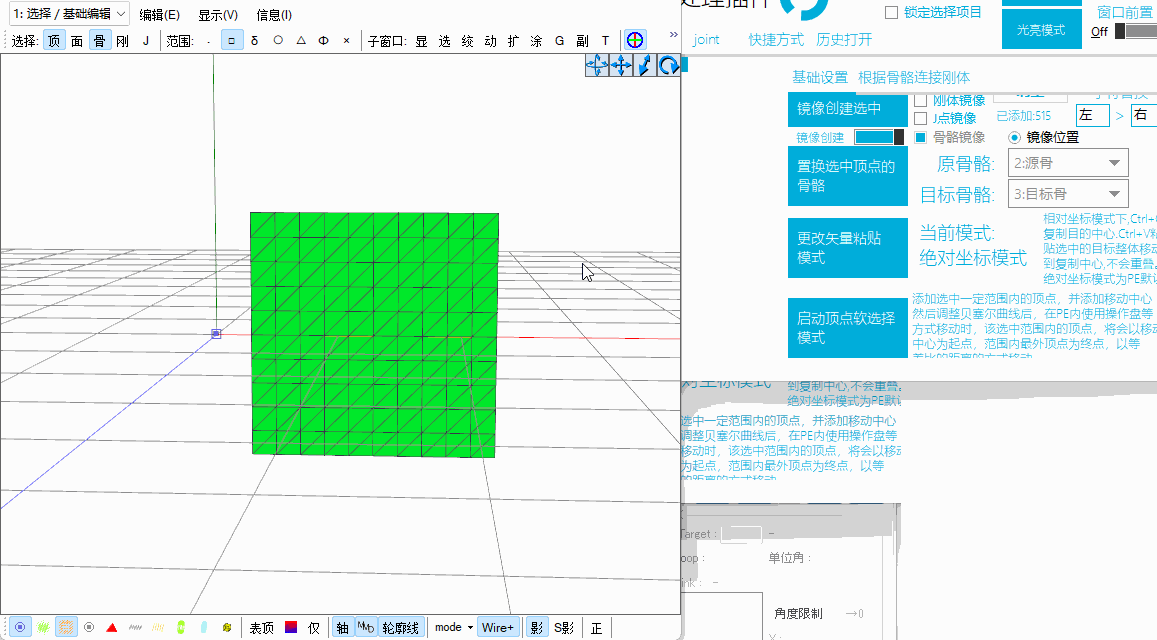
Task: Click the rotate view icon in viewport corner
Action: (x=668, y=65)
